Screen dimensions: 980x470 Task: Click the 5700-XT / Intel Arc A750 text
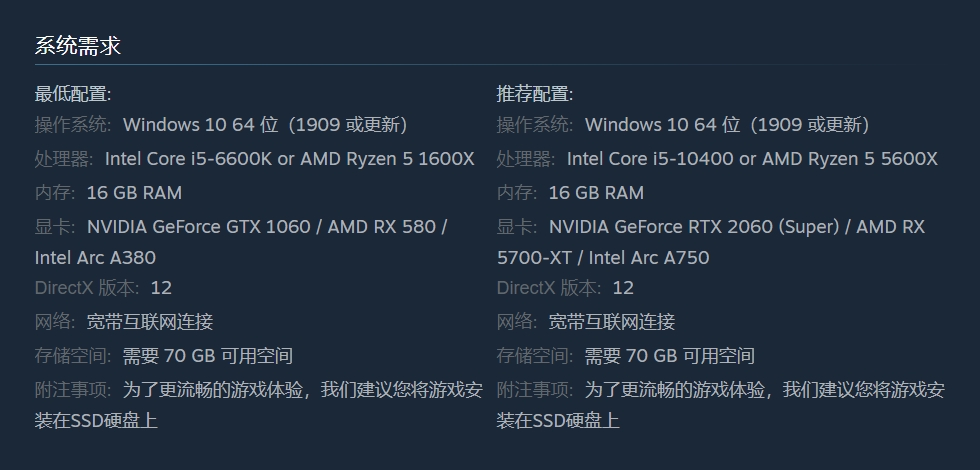point(602,258)
